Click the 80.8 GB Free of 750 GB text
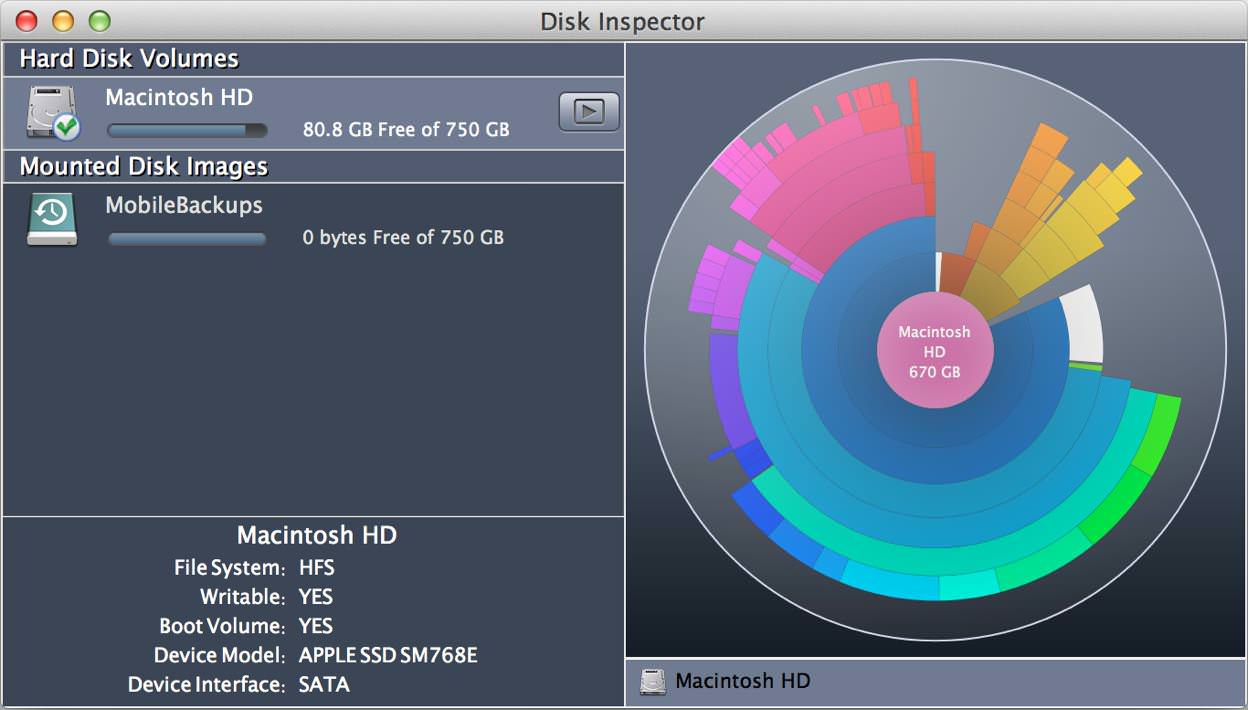 (x=406, y=129)
